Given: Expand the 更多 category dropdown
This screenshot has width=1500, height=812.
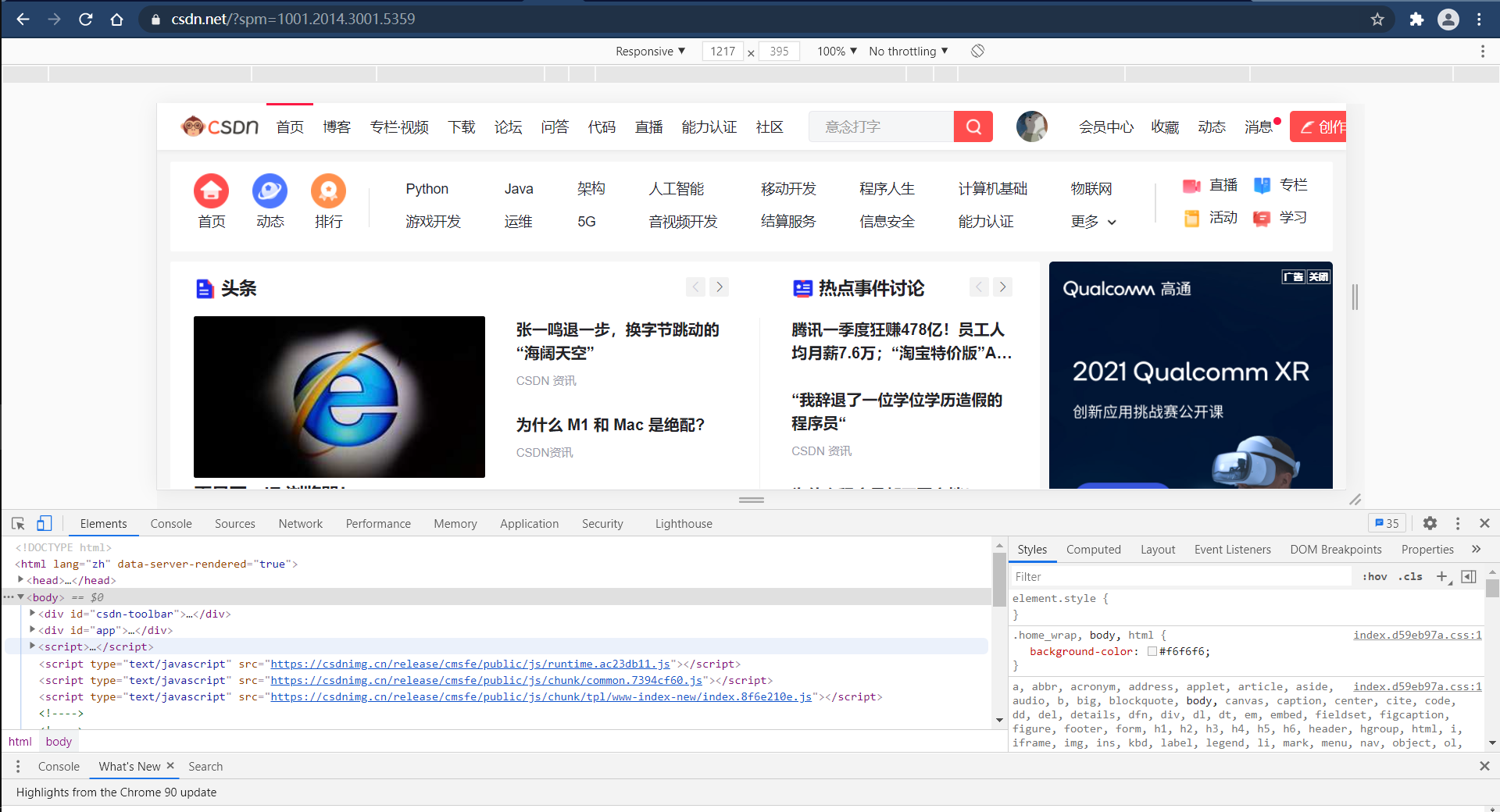Looking at the screenshot, I should coord(1094,222).
